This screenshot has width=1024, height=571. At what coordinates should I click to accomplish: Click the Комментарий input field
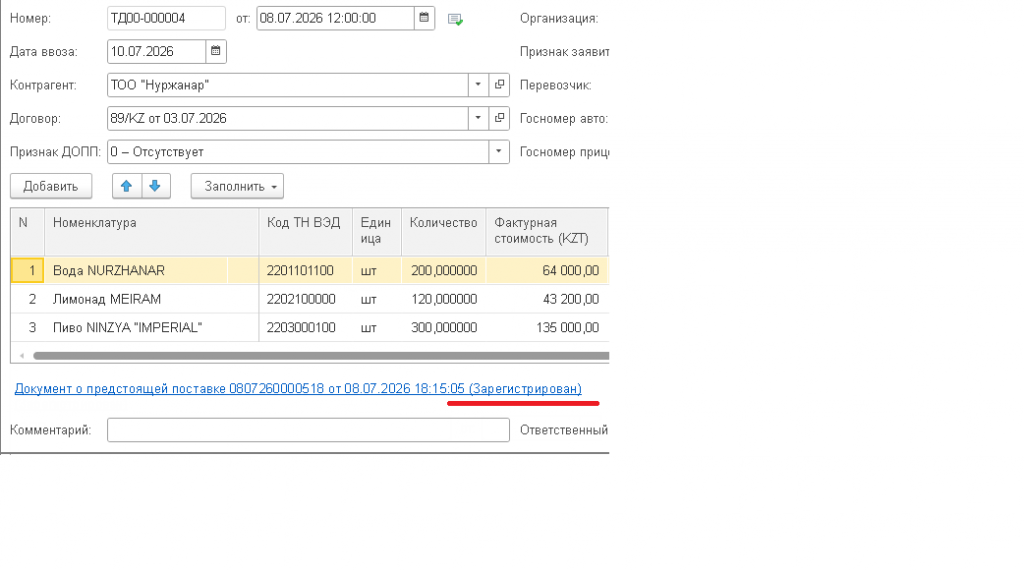[x=308, y=430]
